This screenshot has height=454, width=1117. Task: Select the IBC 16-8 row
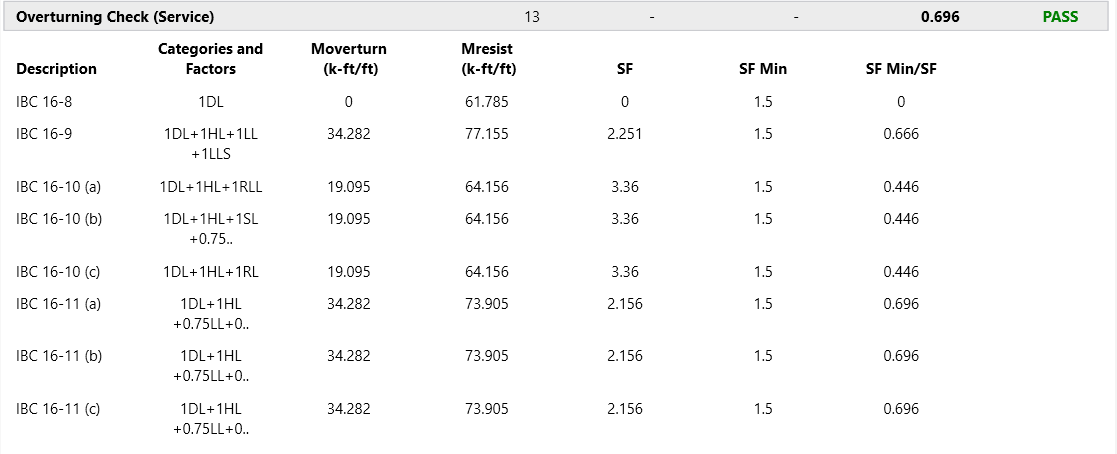[x=45, y=102]
